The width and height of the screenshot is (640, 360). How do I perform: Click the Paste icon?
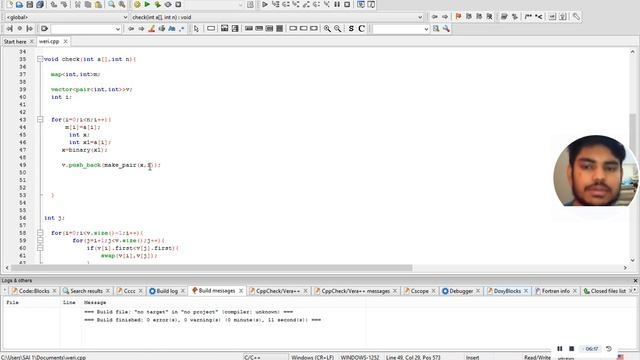98,4
